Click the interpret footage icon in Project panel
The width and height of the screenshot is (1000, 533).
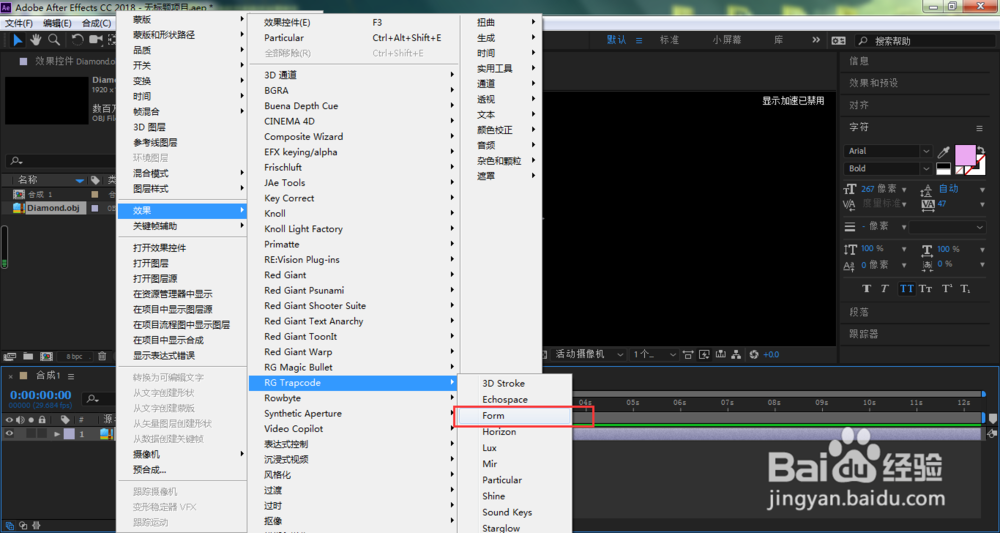click(10, 356)
